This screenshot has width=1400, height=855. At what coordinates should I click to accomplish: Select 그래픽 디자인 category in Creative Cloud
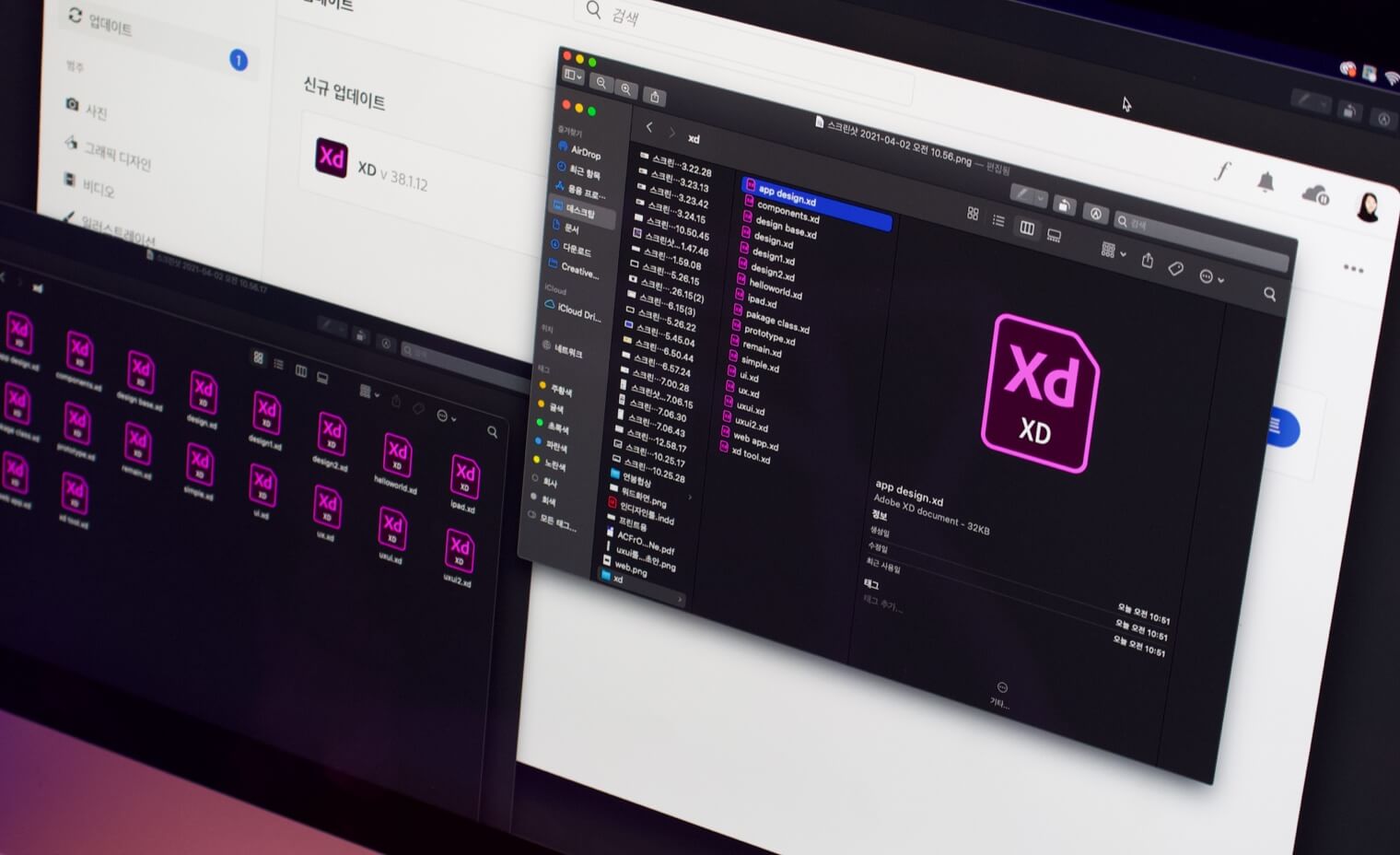pos(108,152)
